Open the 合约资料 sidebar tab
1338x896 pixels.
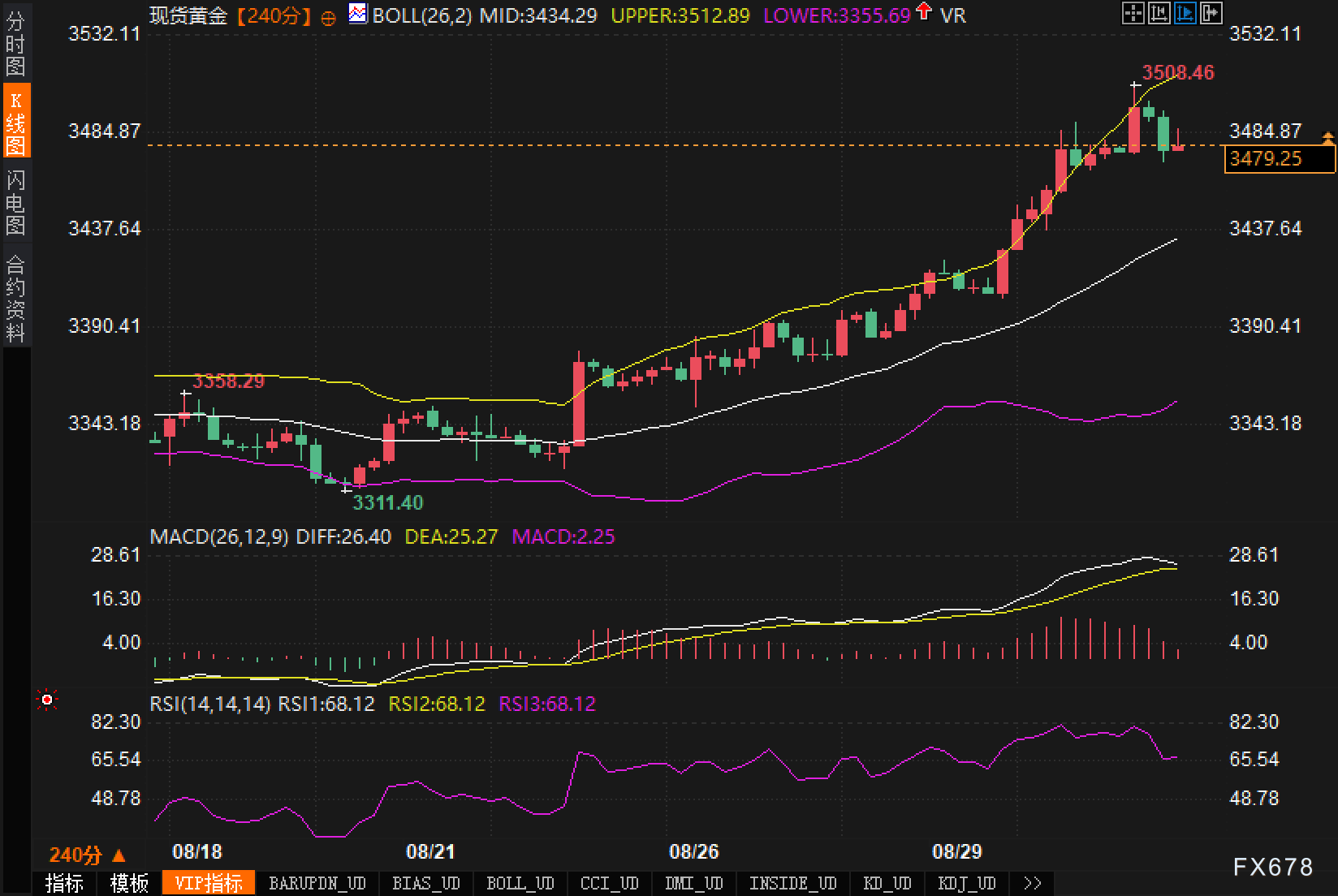point(15,298)
